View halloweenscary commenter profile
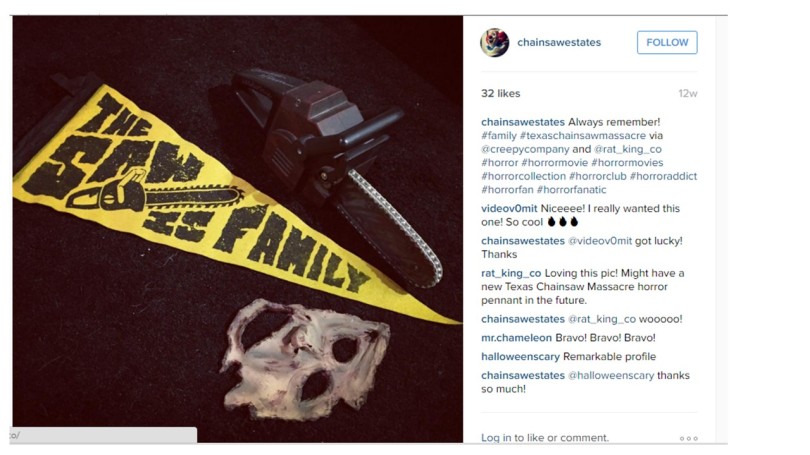The height and width of the screenshot is (455, 810). coord(520,357)
